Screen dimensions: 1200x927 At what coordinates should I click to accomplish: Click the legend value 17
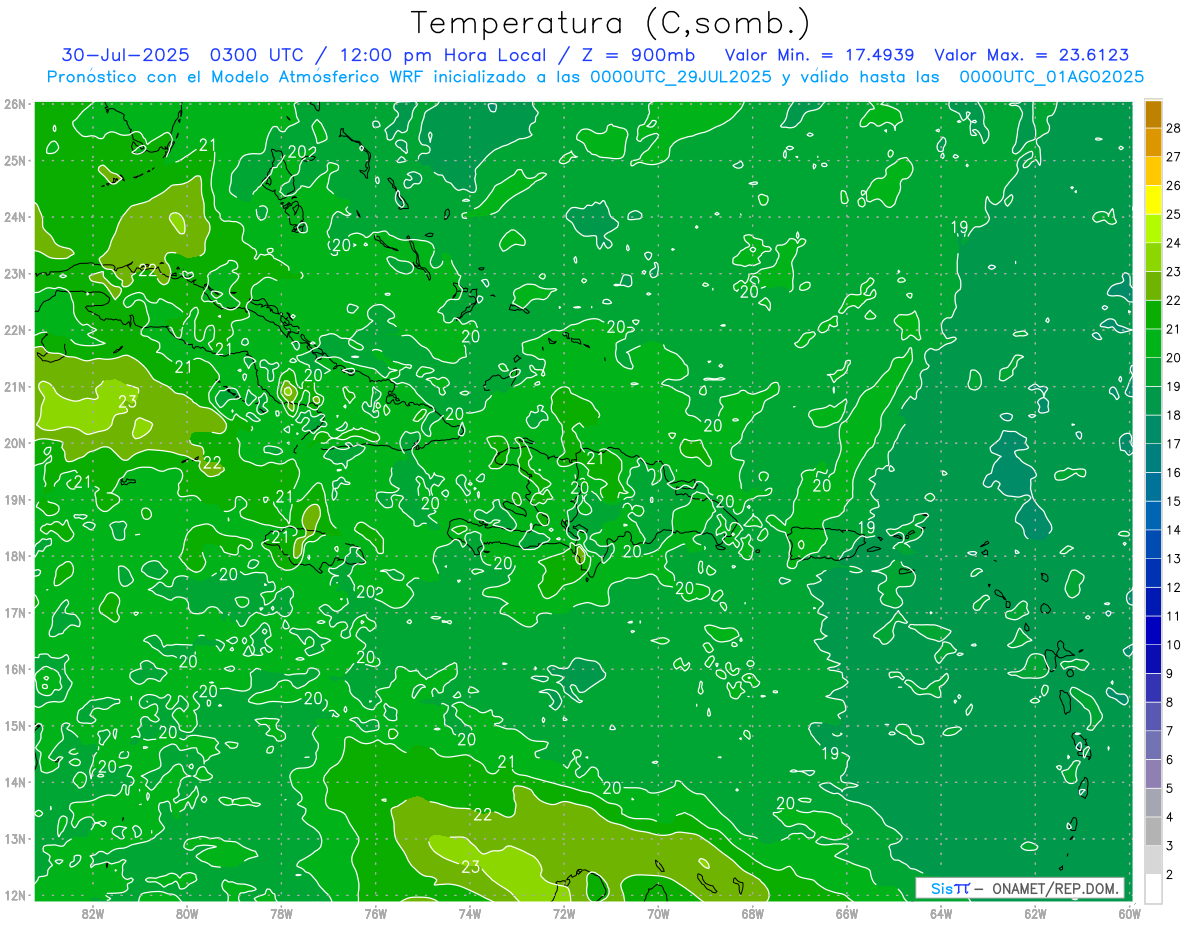[1174, 444]
